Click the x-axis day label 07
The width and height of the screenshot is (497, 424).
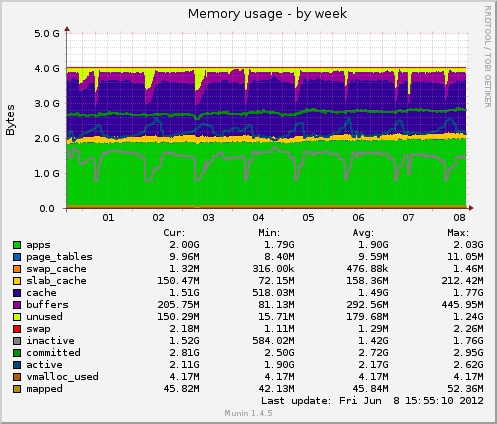pyautogui.click(x=408, y=218)
